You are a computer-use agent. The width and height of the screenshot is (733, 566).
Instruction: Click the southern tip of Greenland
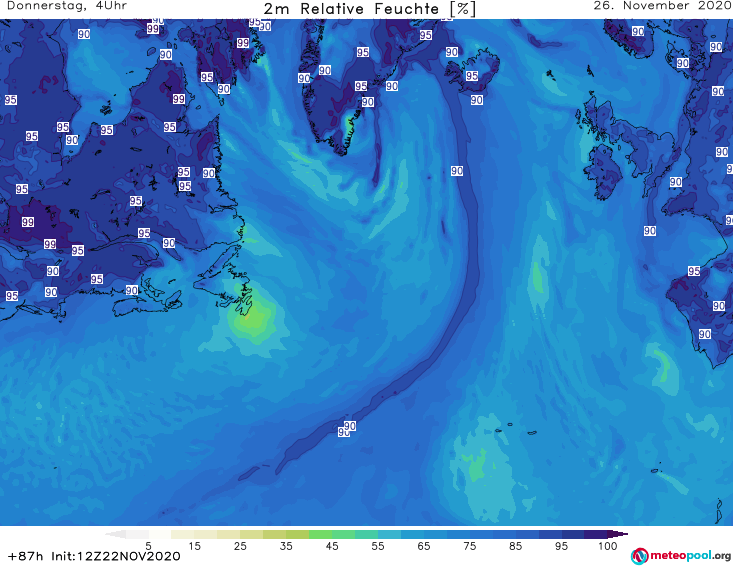pos(342,150)
